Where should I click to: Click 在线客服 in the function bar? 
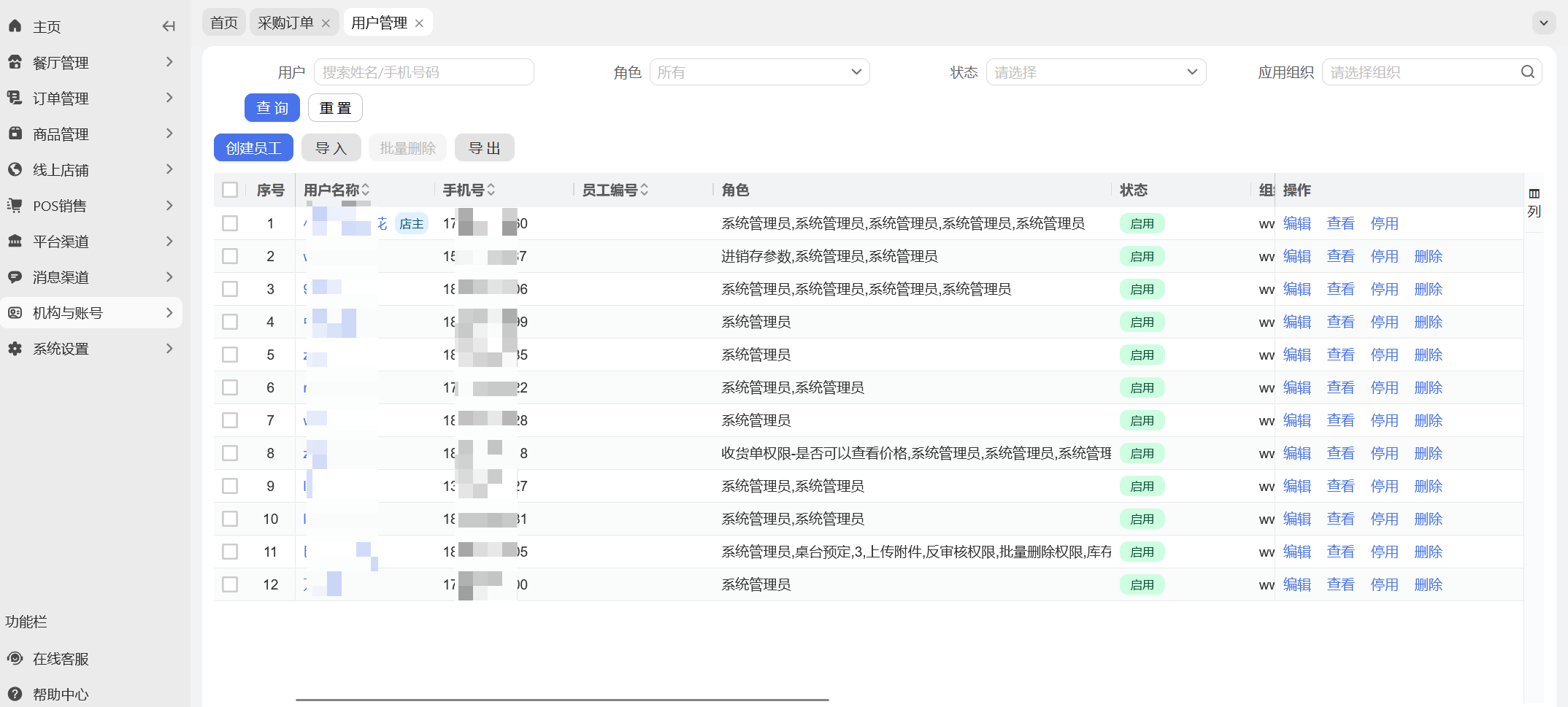tap(61, 659)
